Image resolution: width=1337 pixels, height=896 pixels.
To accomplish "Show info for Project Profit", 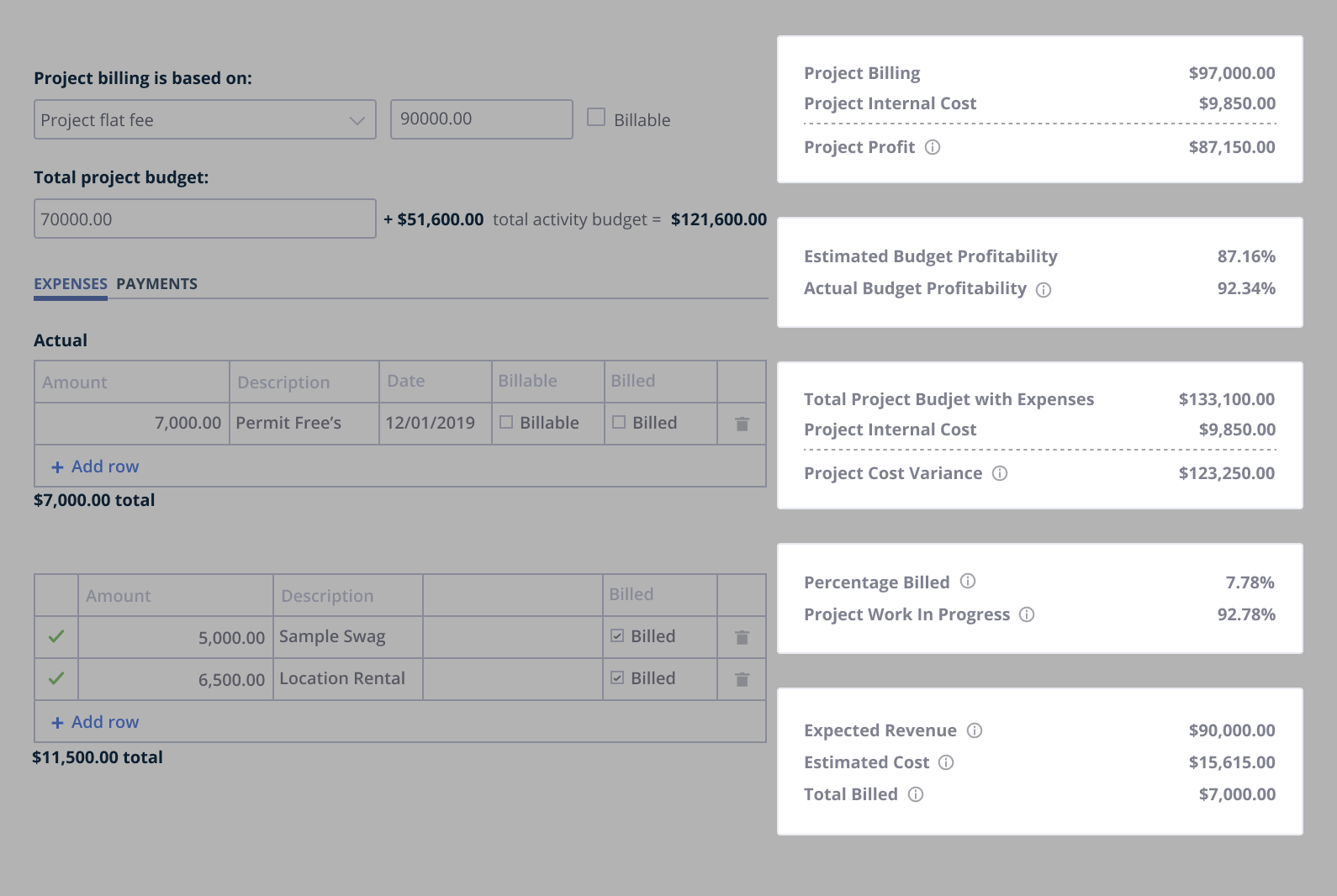I will (x=933, y=147).
